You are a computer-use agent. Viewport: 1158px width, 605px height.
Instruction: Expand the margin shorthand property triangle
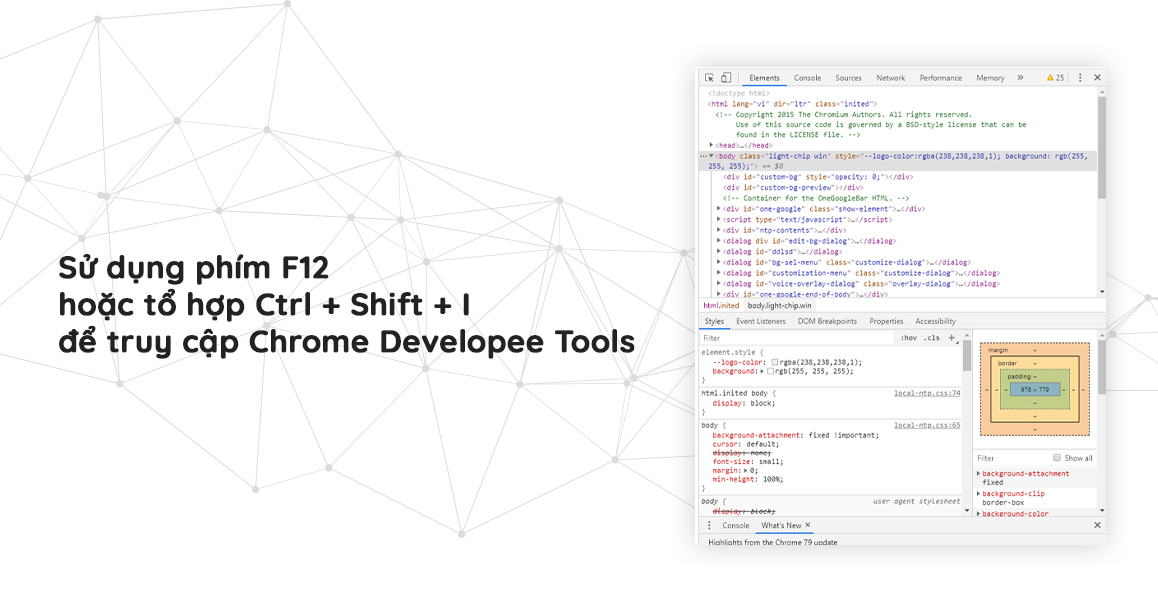[746, 471]
